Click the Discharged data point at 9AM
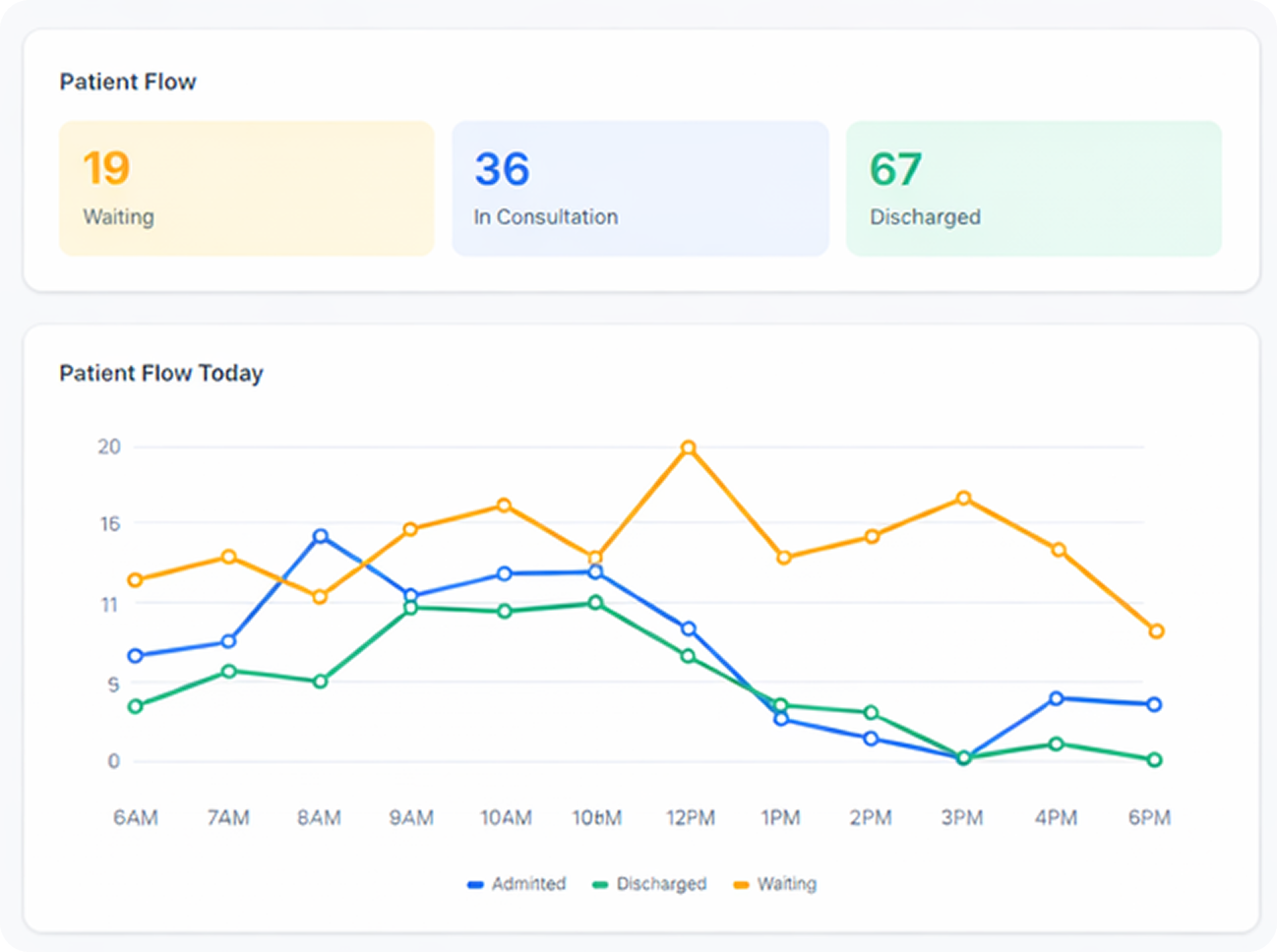 (x=411, y=608)
